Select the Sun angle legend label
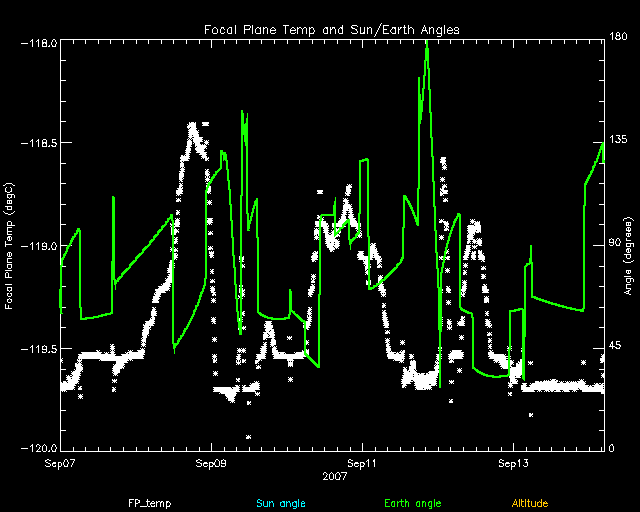 point(281,503)
